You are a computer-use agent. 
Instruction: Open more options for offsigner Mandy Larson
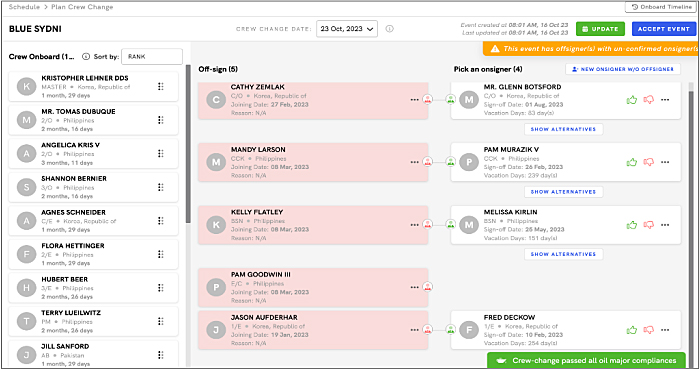(414, 162)
